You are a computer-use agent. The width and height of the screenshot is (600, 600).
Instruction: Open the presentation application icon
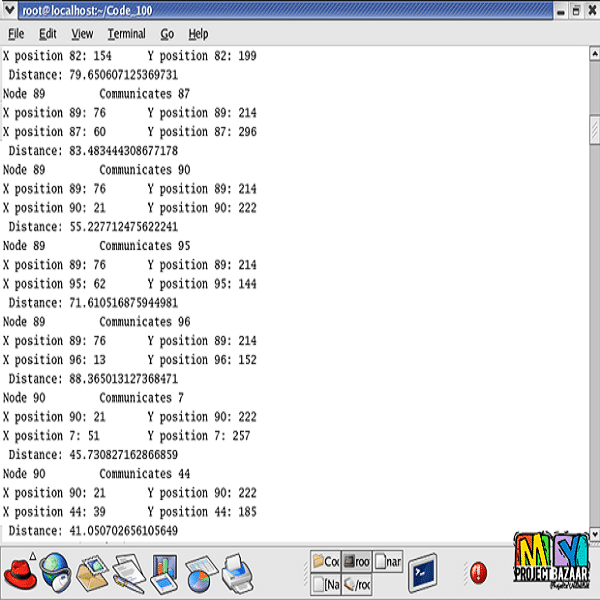pyautogui.click(x=163, y=573)
